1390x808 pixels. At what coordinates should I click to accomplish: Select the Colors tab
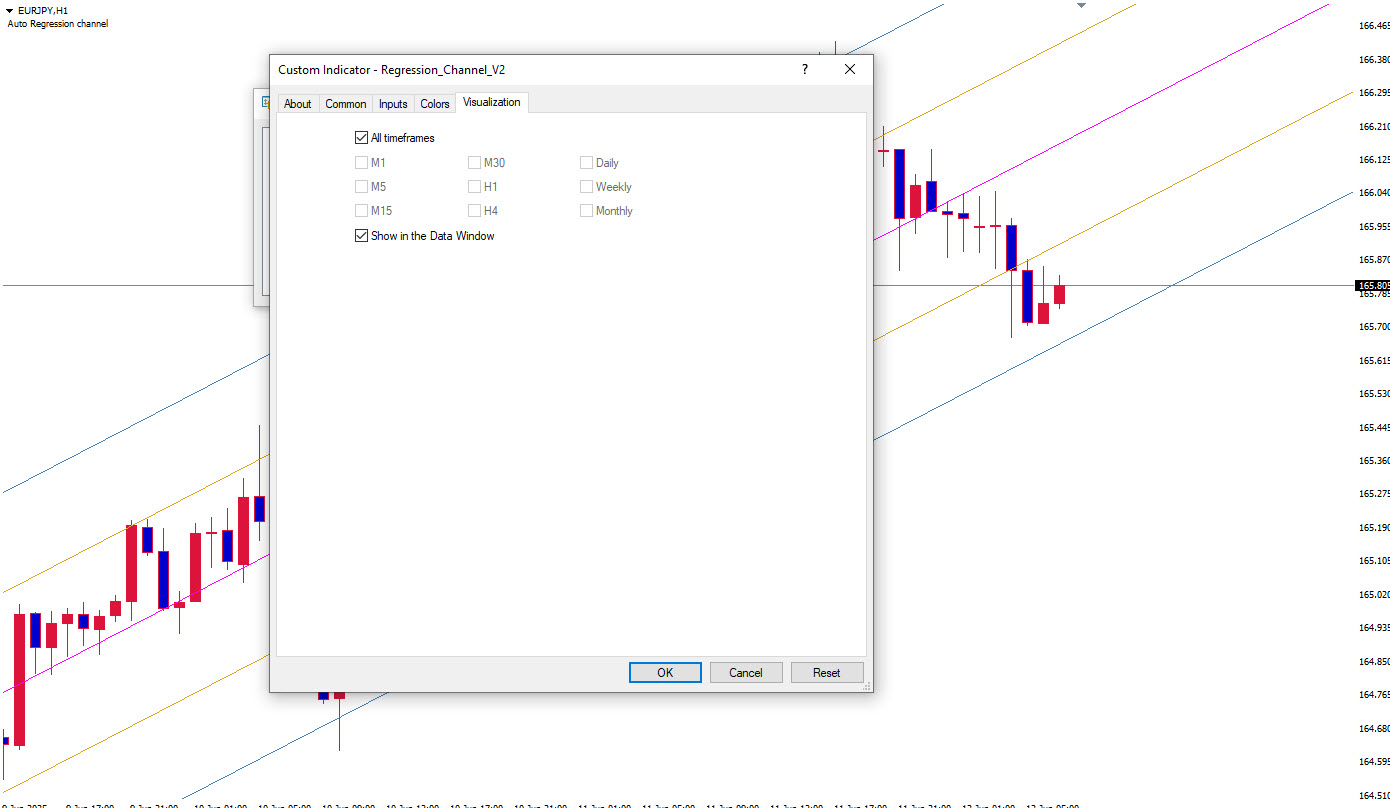coord(435,104)
